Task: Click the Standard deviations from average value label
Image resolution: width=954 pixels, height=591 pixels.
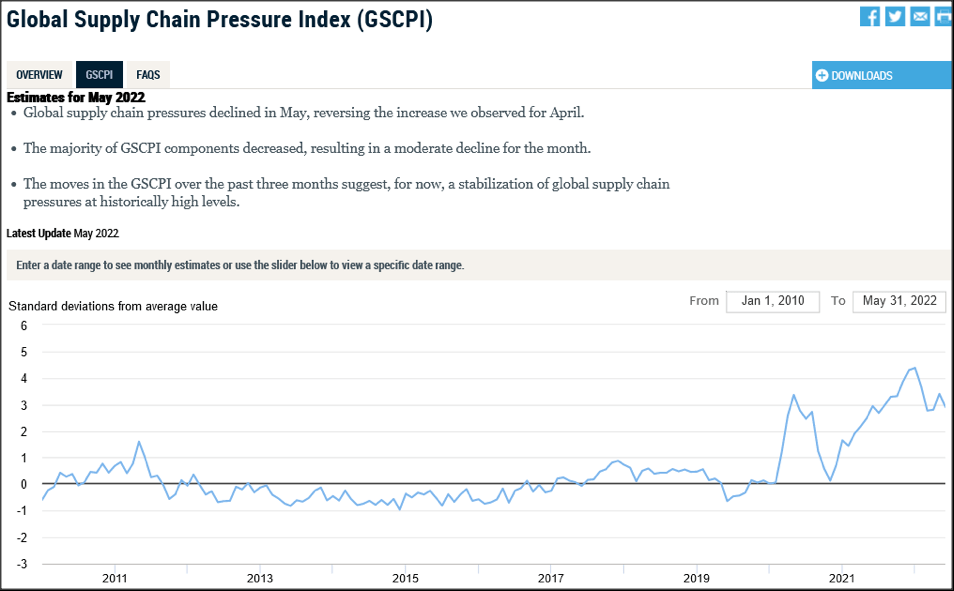Action: (x=113, y=306)
